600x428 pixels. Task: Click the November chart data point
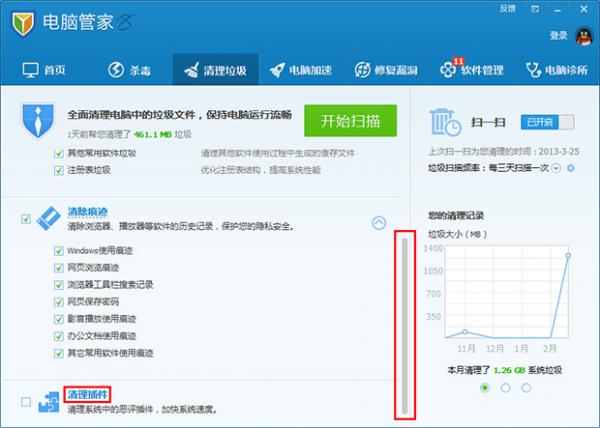[x=465, y=332]
